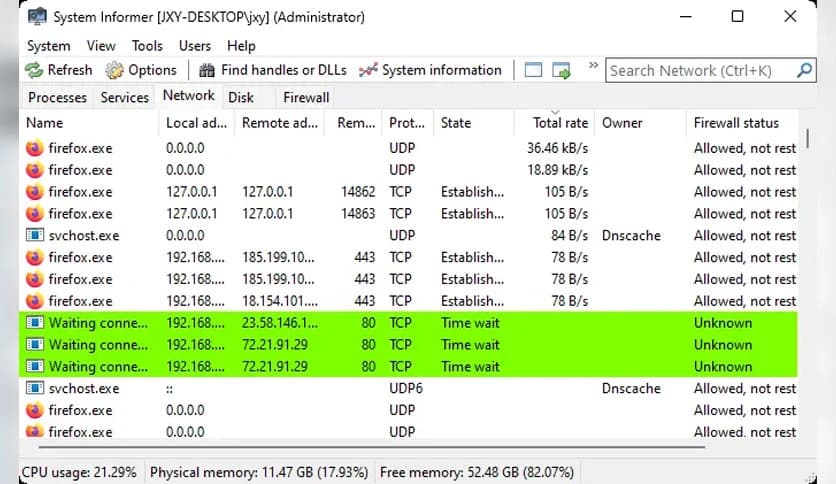Image resolution: width=836 pixels, height=484 pixels.
Task: Sort by Remote address column header
Action: pos(279,123)
